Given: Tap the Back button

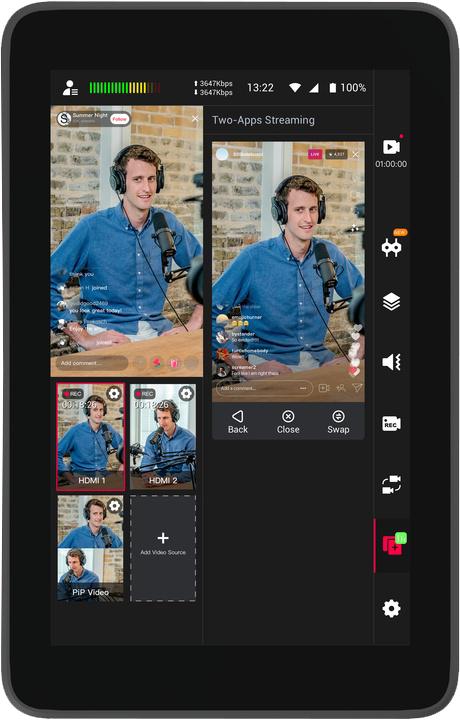Looking at the screenshot, I should (x=238, y=422).
